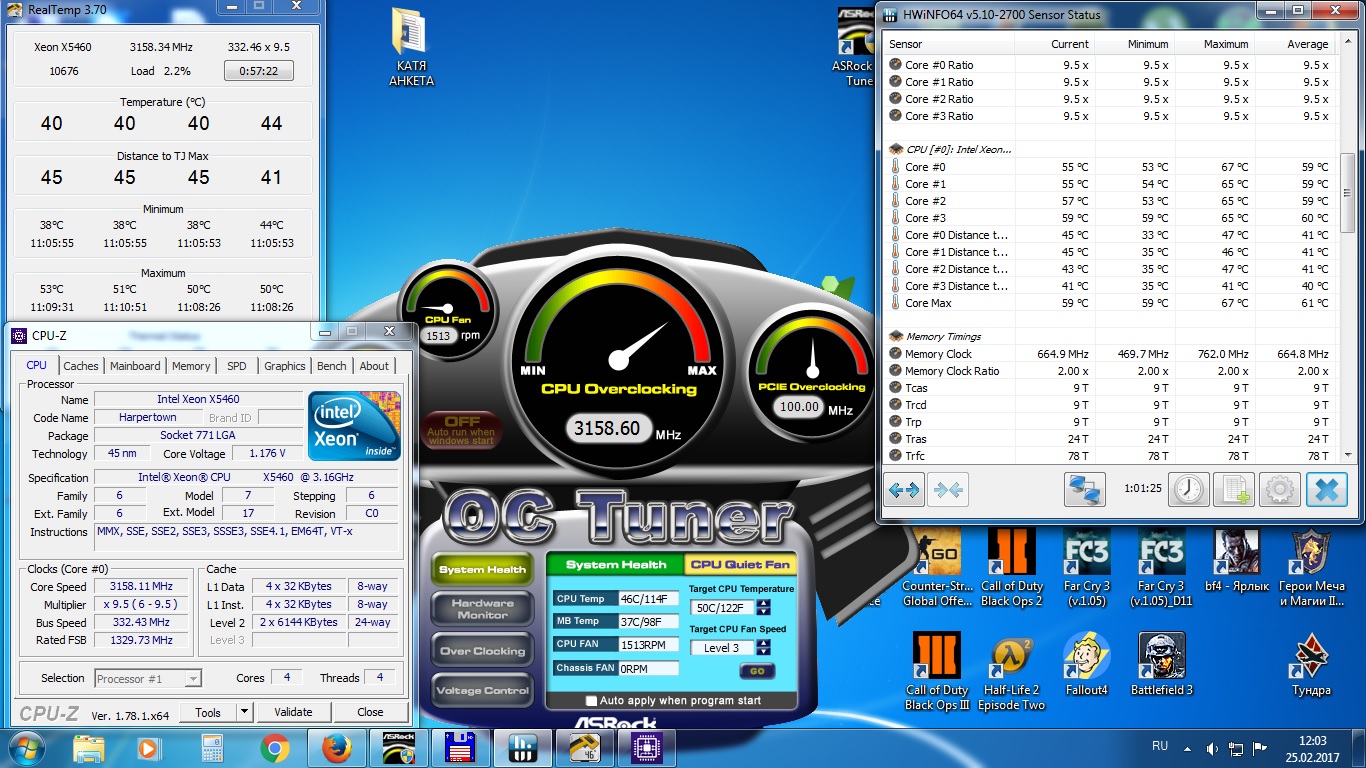Toggle the OFF auto run at Windows start switch

pos(462,430)
